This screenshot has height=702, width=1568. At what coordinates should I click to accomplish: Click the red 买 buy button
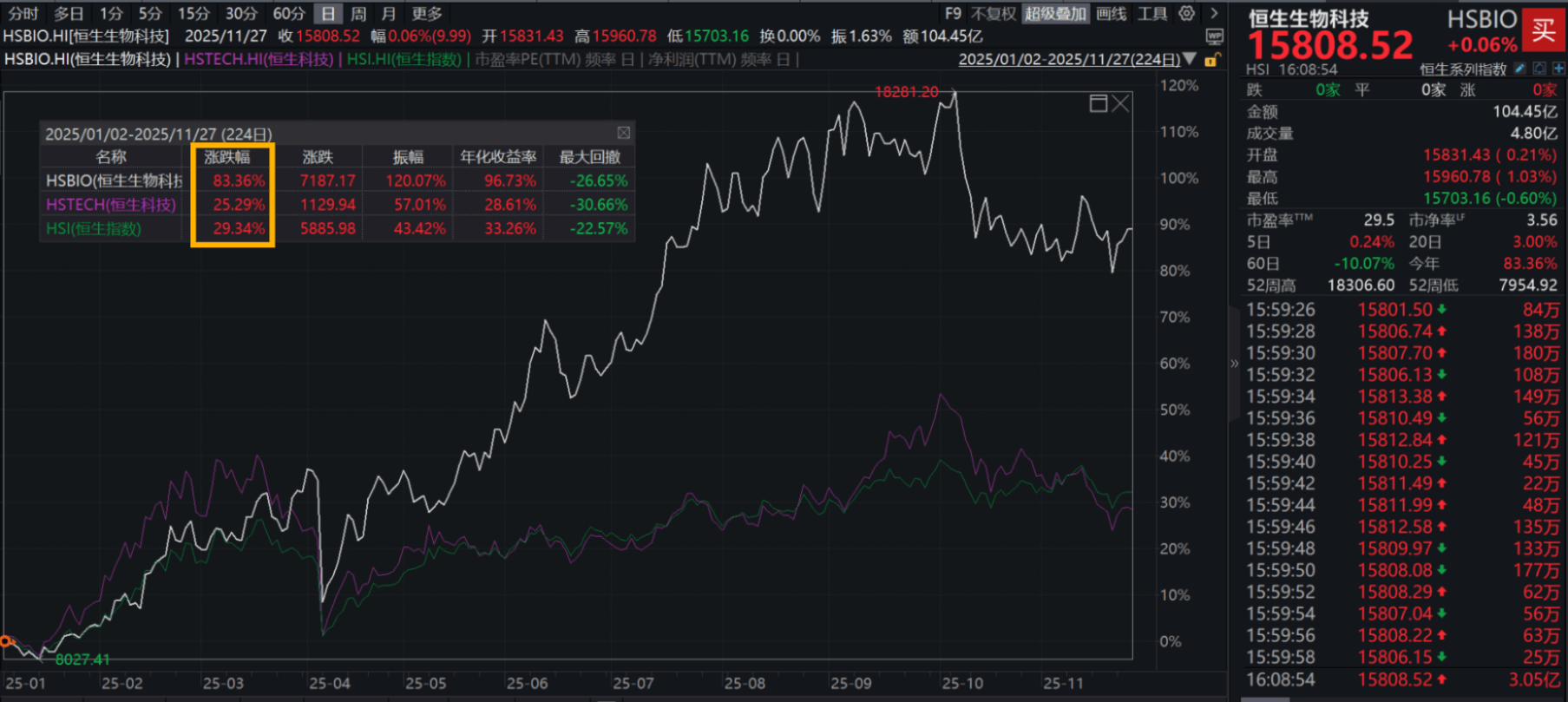[x=1543, y=31]
